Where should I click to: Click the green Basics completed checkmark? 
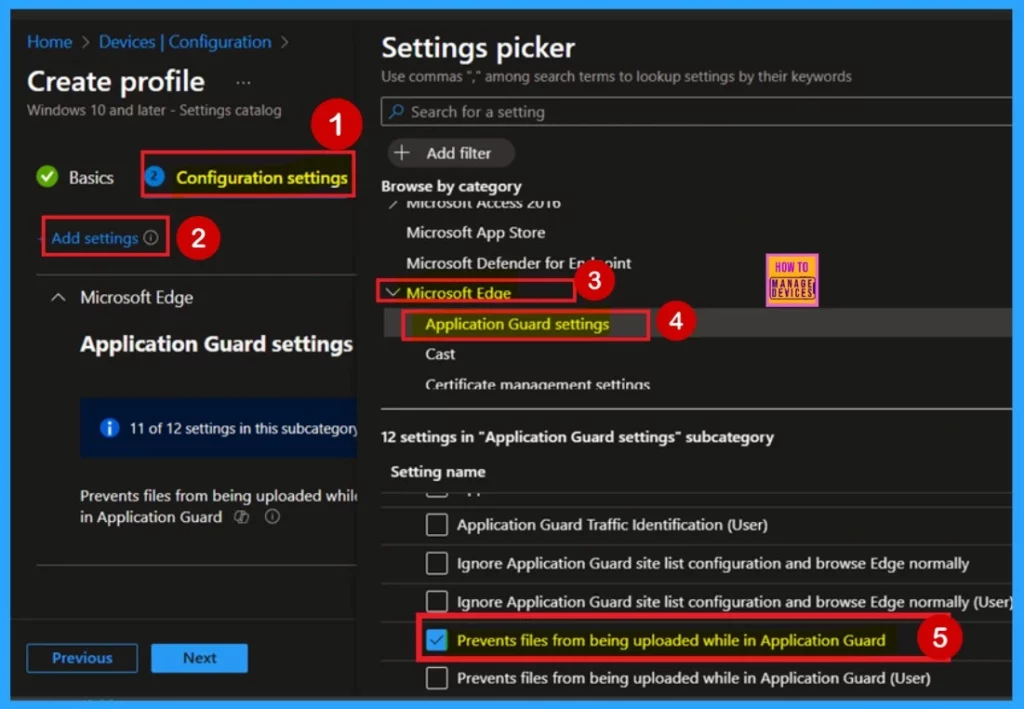[47, 176]
